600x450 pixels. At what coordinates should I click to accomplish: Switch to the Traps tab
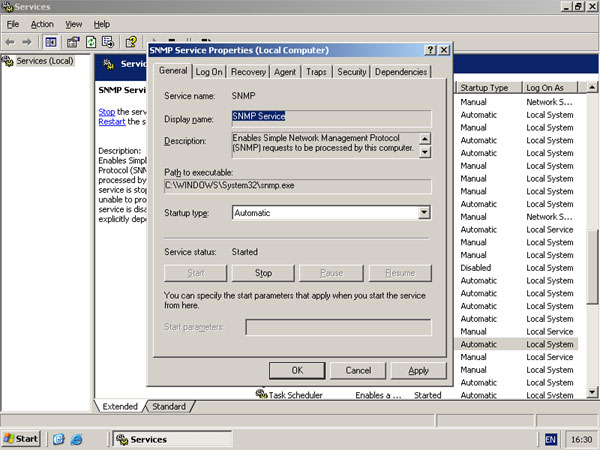click(316, 72)
